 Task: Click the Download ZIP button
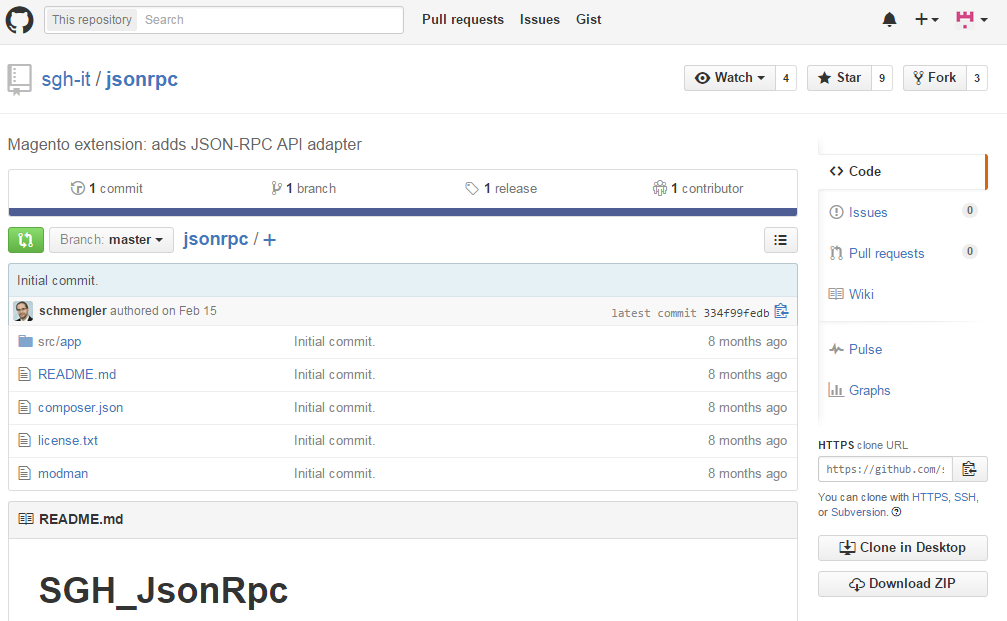pyautogui.click(x=902, y=584)
